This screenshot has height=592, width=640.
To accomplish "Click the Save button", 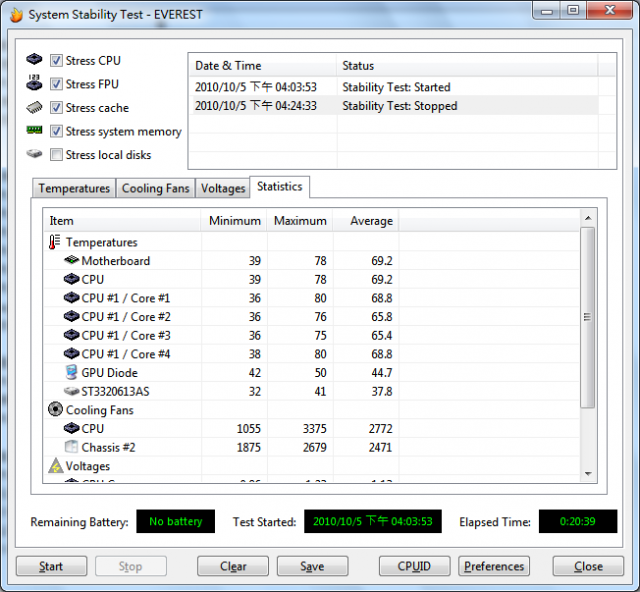I will pyautogui.click(x=312, y=566).
